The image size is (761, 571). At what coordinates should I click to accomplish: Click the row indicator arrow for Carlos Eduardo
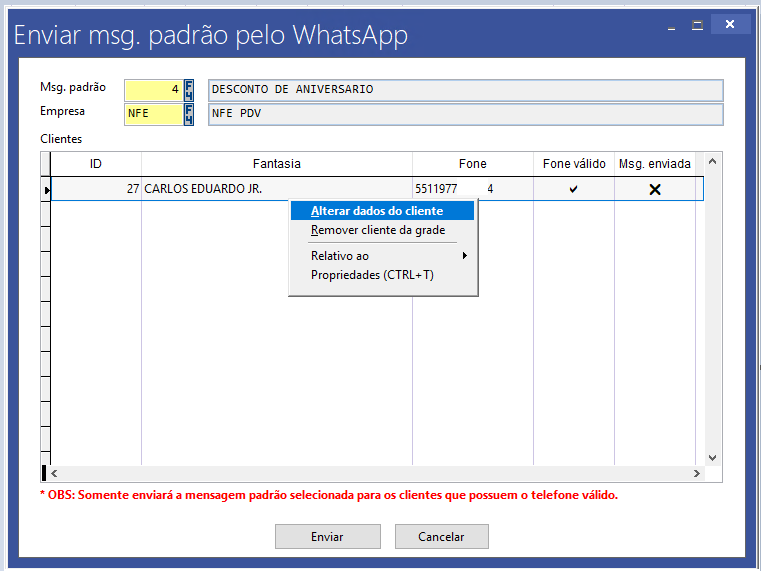(46, 189)
